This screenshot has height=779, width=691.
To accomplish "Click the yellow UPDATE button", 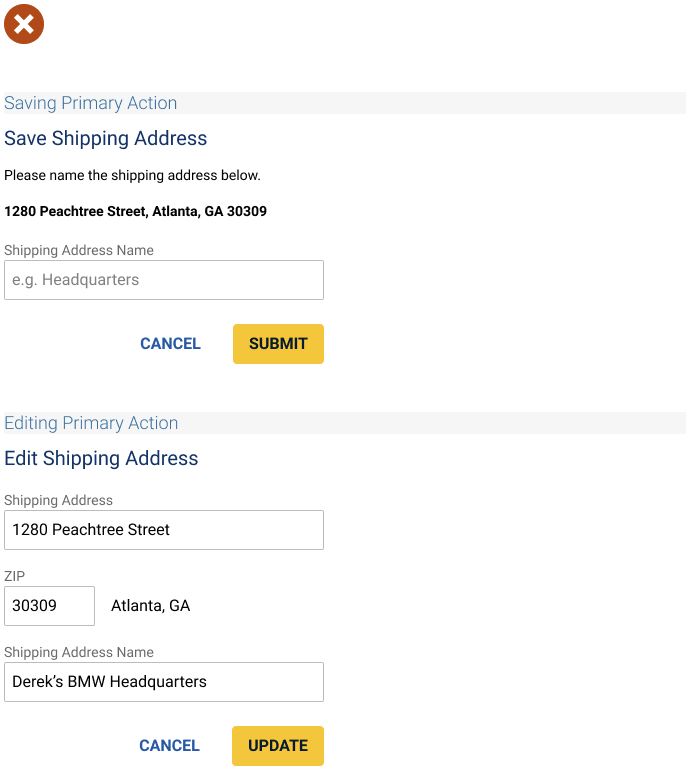I will [278, 746].
